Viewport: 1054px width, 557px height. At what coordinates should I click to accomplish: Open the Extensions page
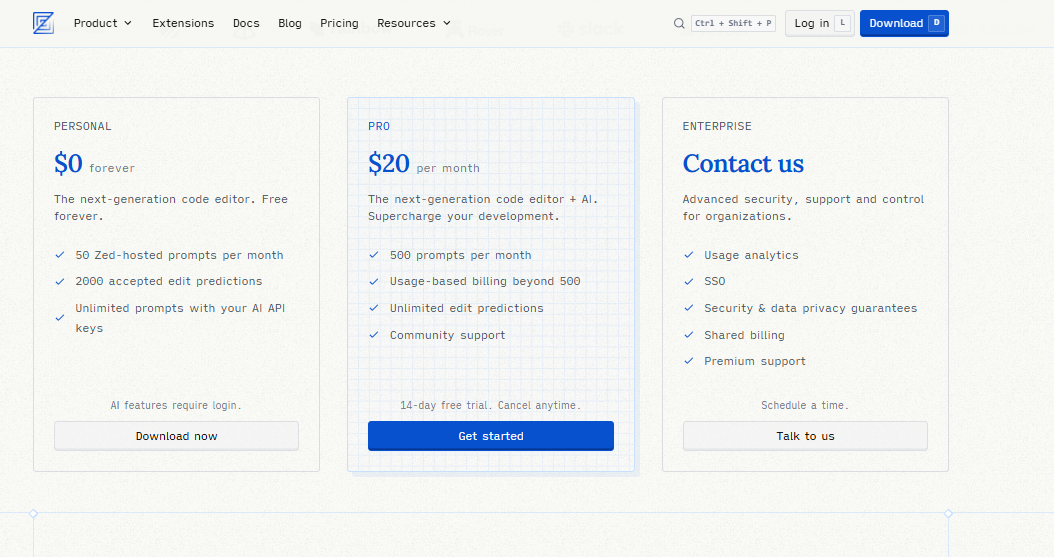coord(183,24)
